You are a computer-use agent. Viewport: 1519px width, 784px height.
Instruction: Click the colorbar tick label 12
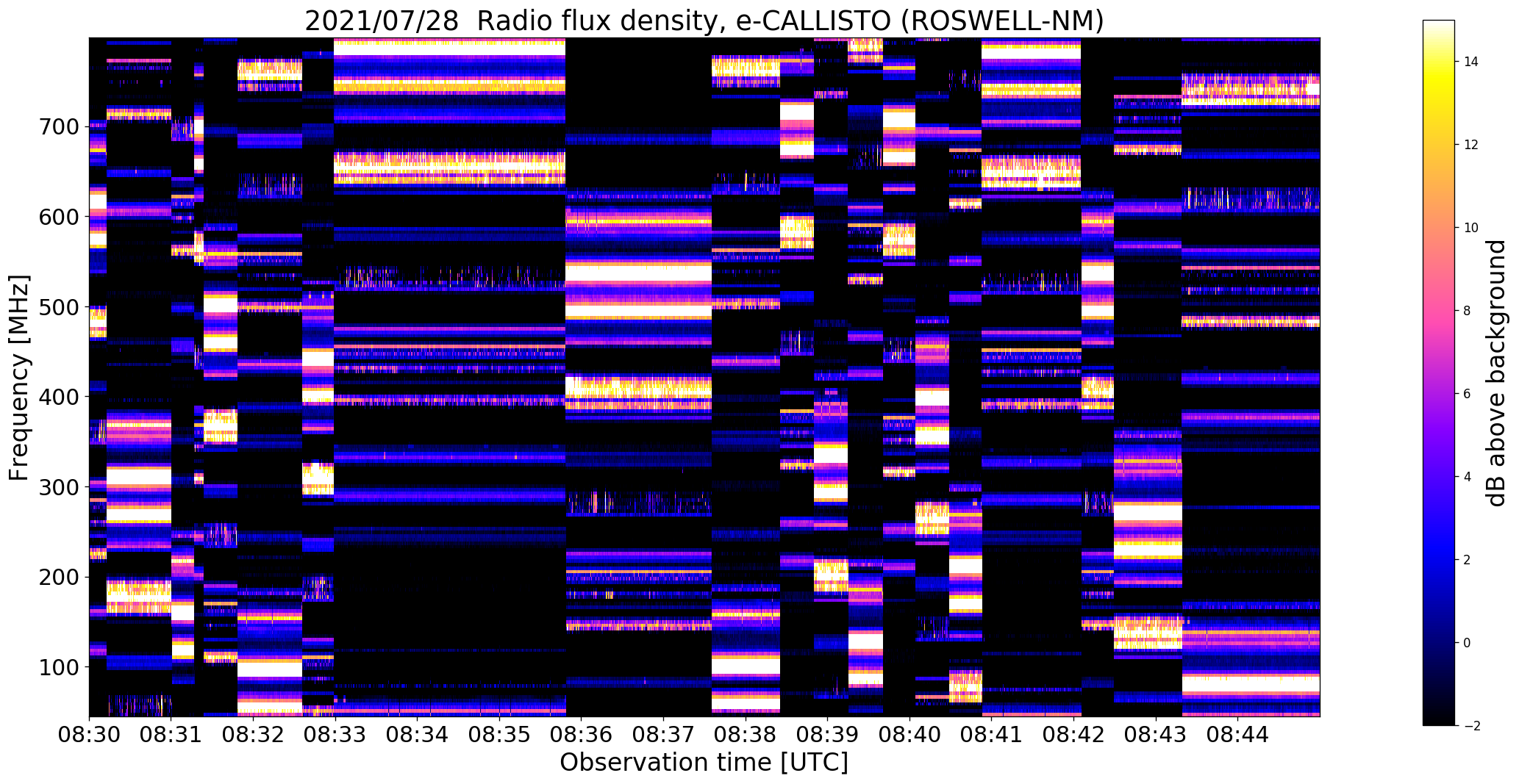point(1471,145)
